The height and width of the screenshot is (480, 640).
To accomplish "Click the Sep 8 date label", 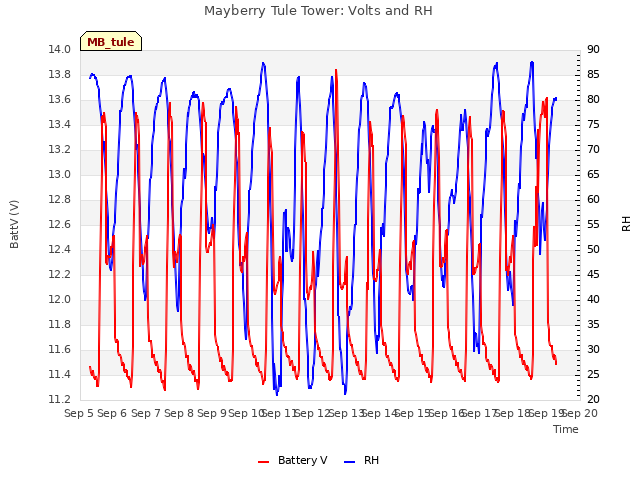I will 179,413.
